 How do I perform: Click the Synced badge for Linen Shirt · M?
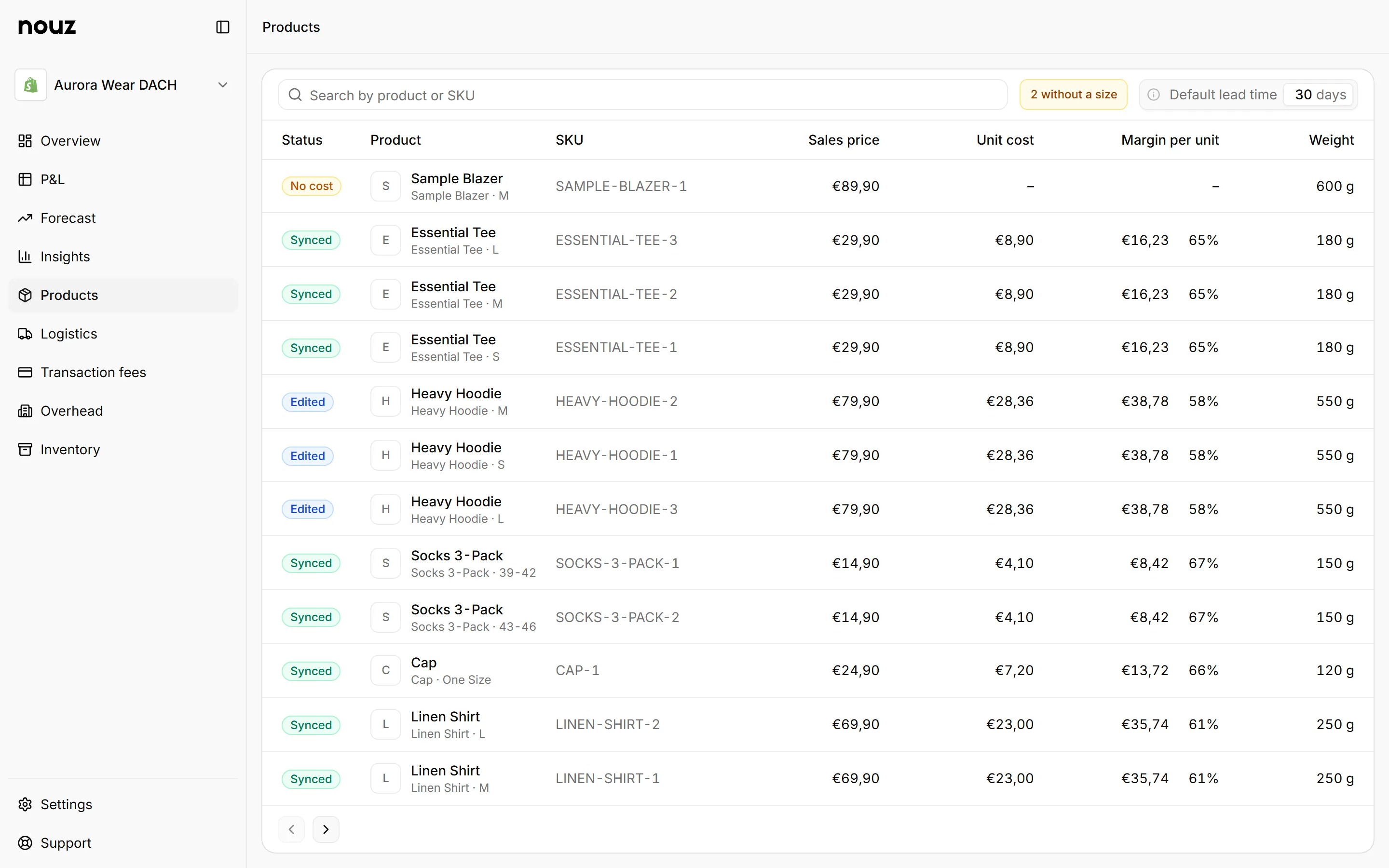(311, 779)
